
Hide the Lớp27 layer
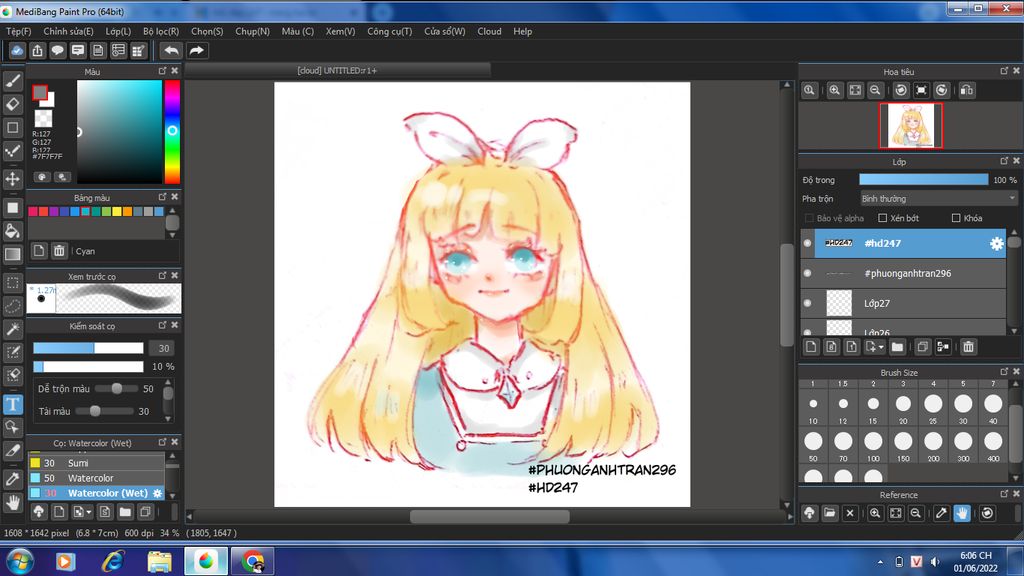[808, 303]
